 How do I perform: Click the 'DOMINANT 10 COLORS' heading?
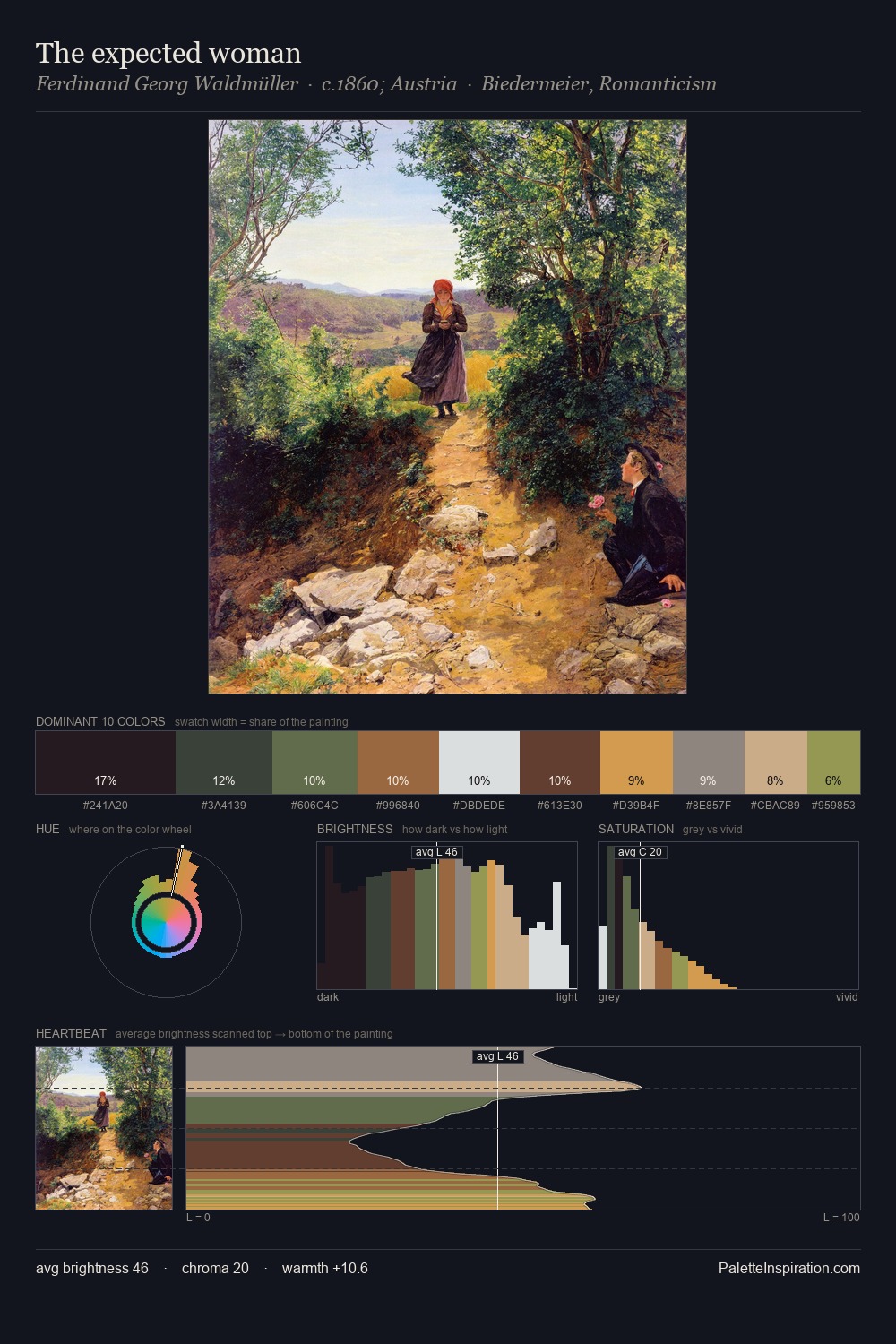point(100,721)
